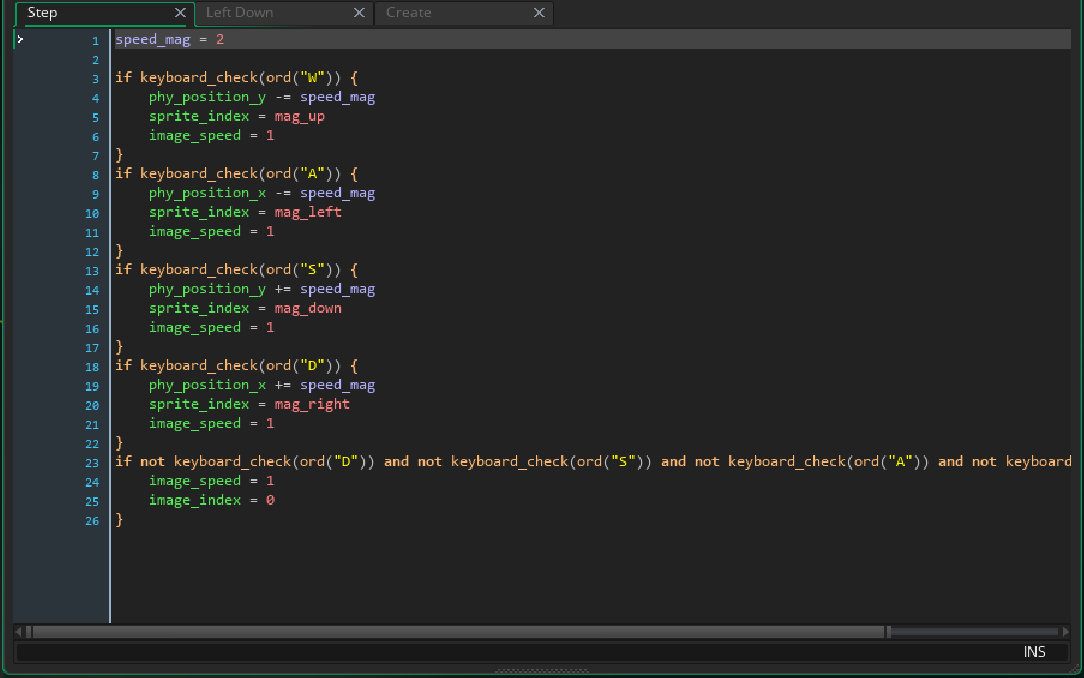Close the Step tab

(180, 12)
